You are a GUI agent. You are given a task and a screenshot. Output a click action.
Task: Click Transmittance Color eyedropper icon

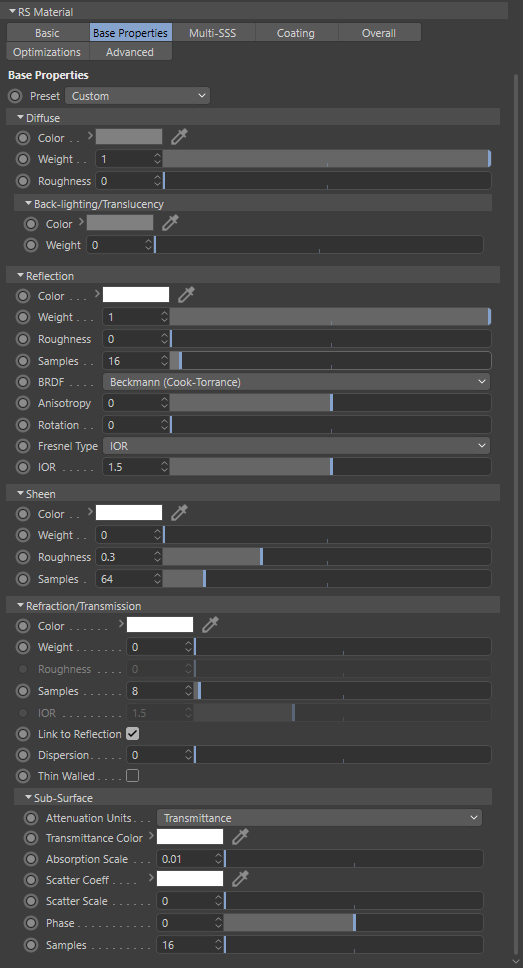point(240,837)
